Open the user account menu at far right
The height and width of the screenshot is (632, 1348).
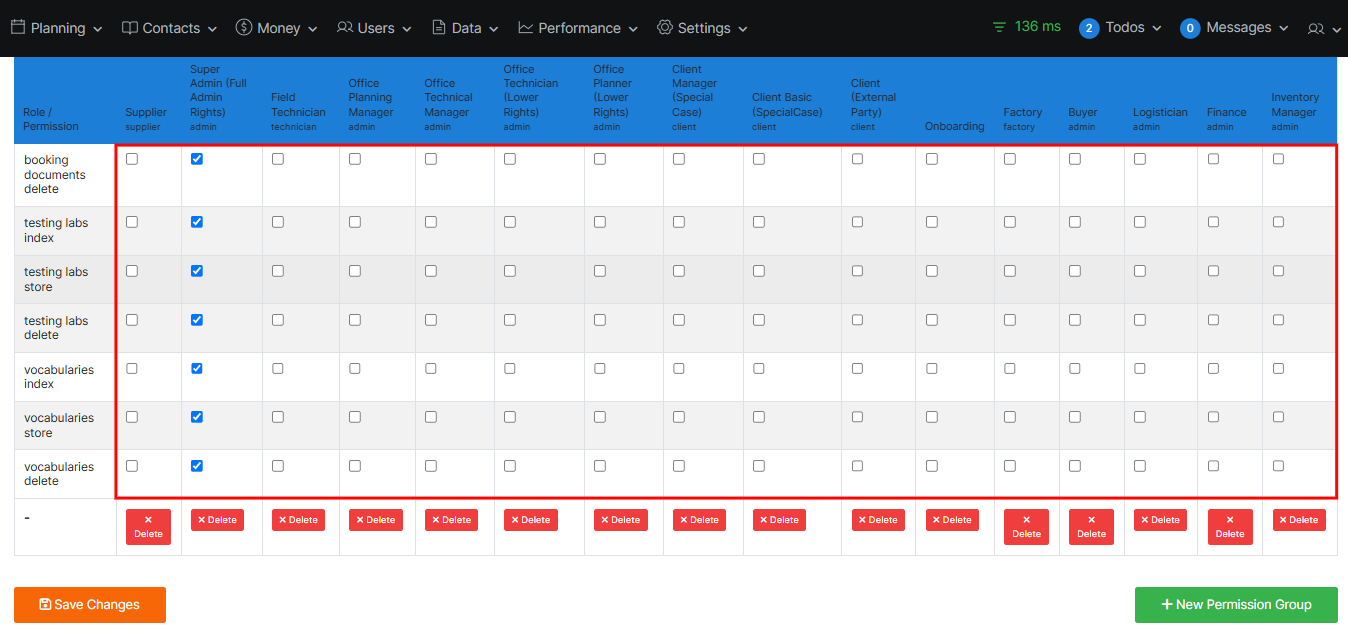[x=1324, y=29]
